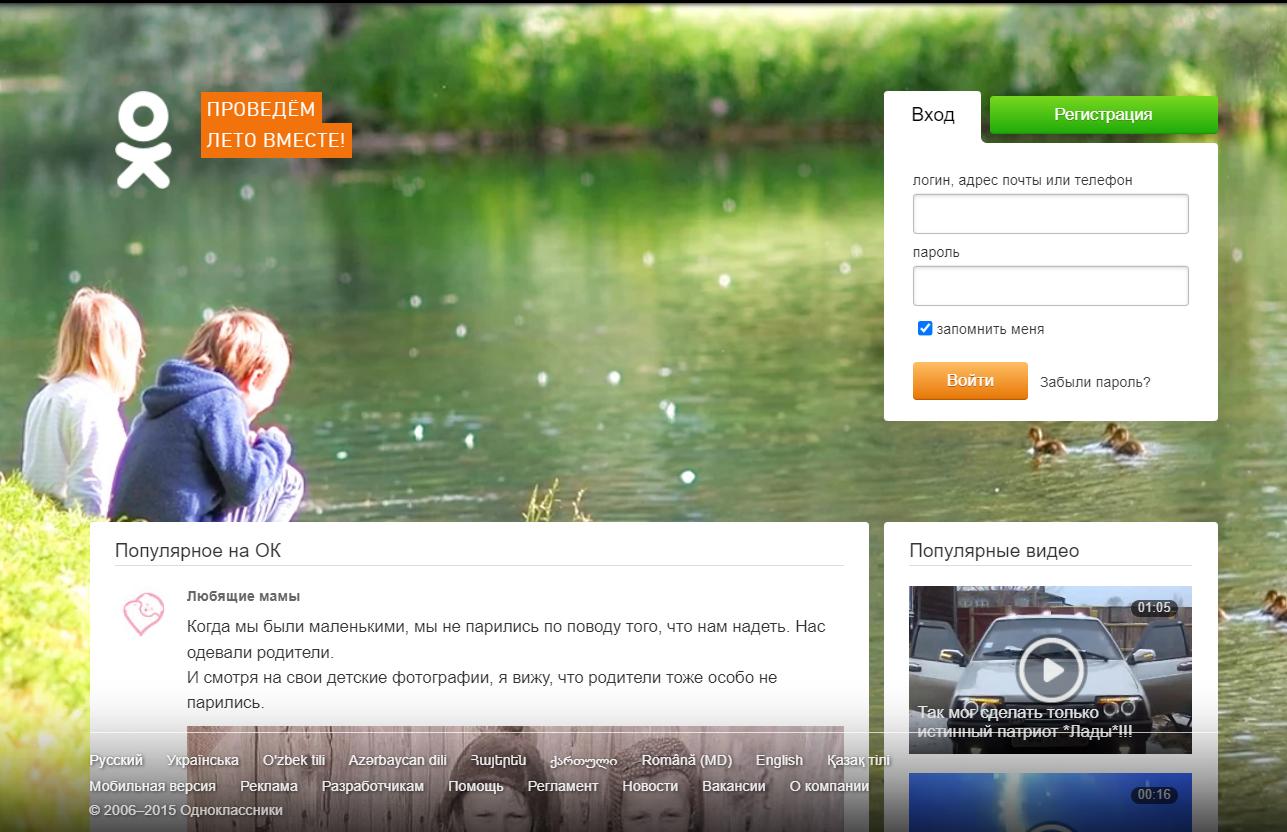Open the Любящие мамы group link

click(243, 596)
